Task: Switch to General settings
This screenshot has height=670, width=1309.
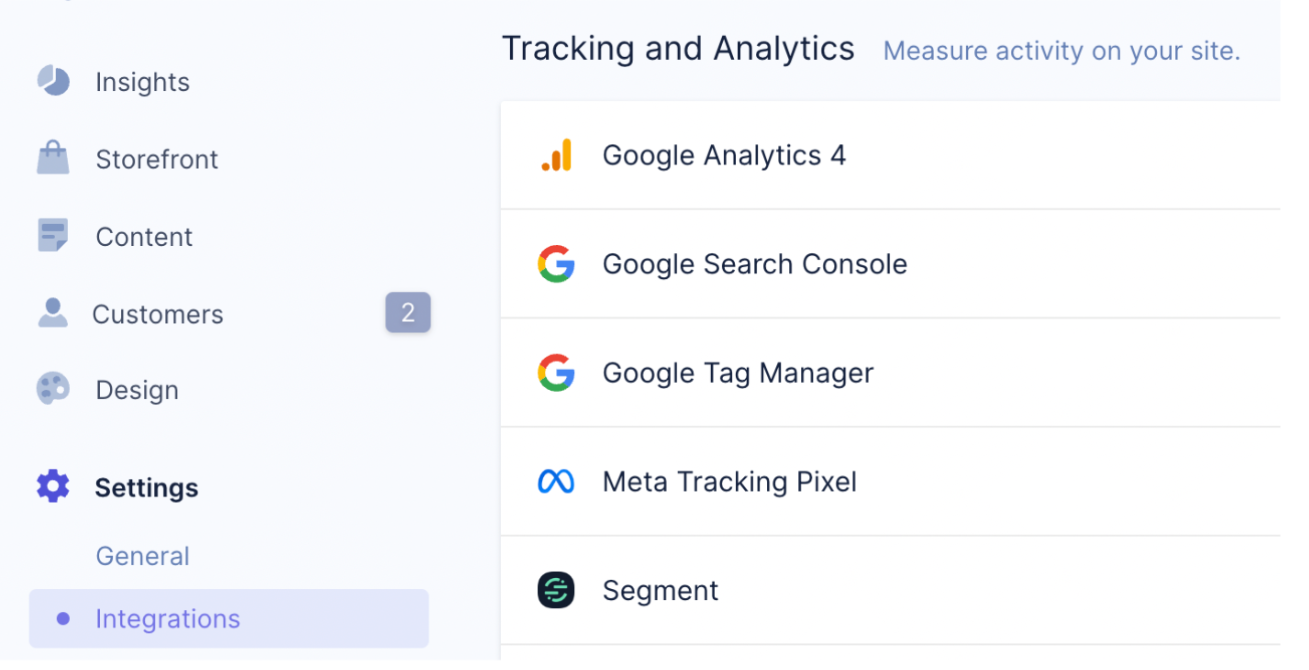Action: pyautogui.click(x=142, y=555)
